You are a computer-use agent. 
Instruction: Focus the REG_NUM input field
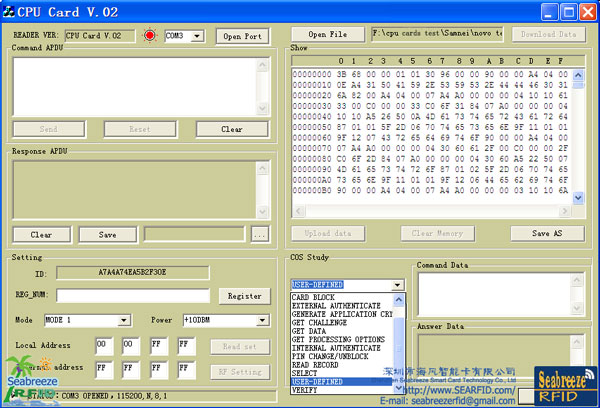pos(133,296)
